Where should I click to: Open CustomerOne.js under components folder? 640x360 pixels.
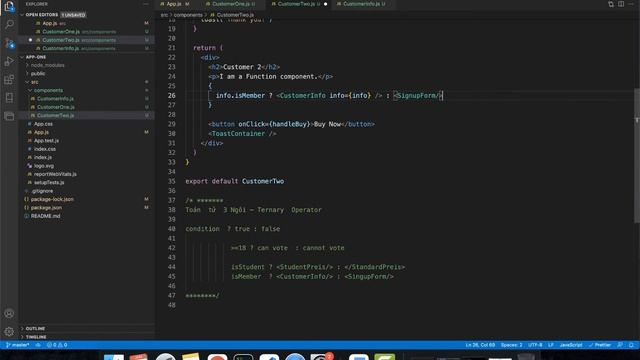pos(56,107)
